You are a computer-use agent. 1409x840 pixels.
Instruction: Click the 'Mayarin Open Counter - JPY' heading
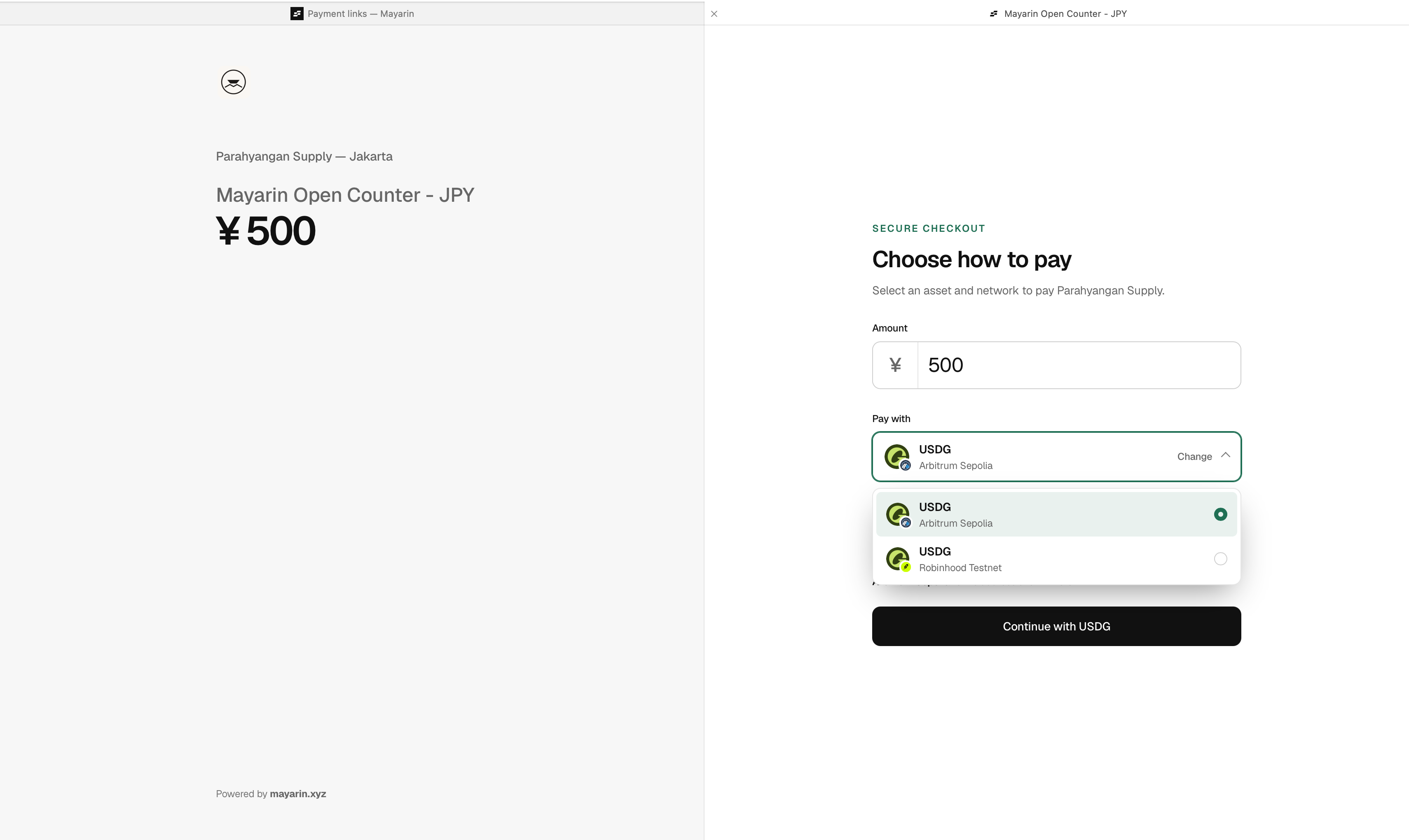(345, 195)
